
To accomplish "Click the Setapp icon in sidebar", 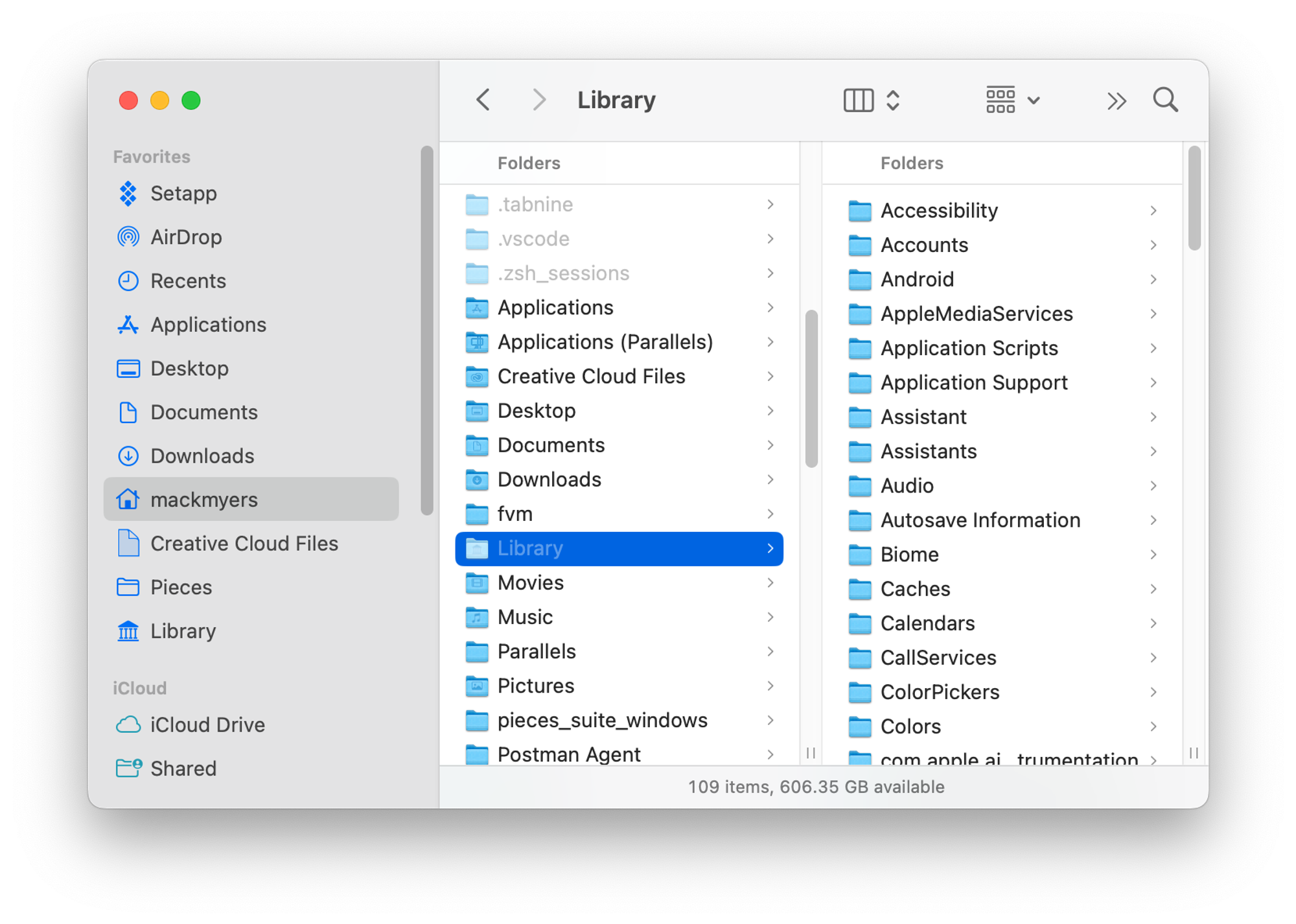I will pyautogui.click(x=129, y=193).
